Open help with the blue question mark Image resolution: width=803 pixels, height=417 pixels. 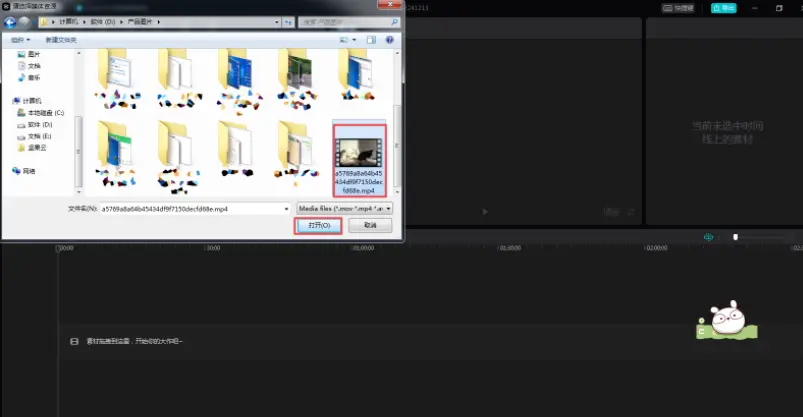(x=390, y=40)
